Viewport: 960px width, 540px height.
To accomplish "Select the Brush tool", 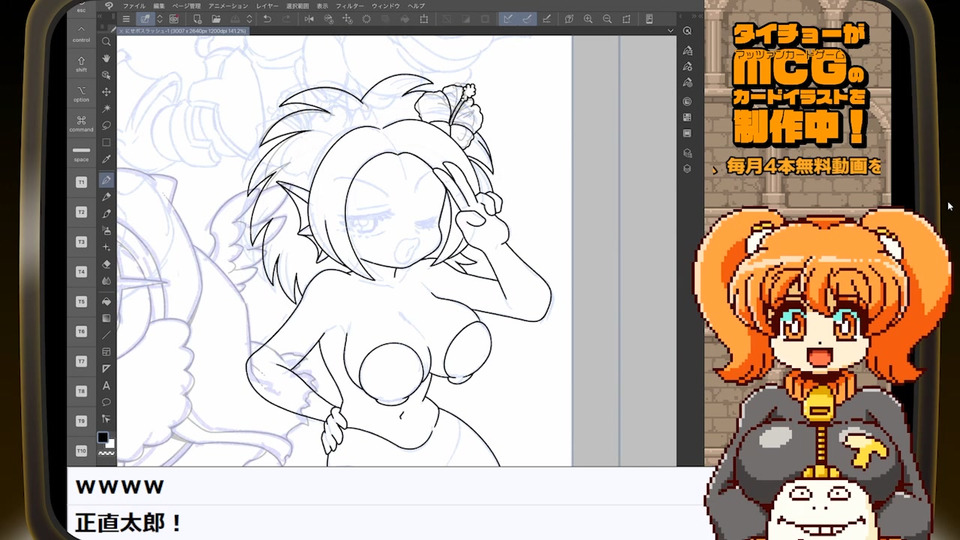I will pyautogui.click(x=106, y=214).
